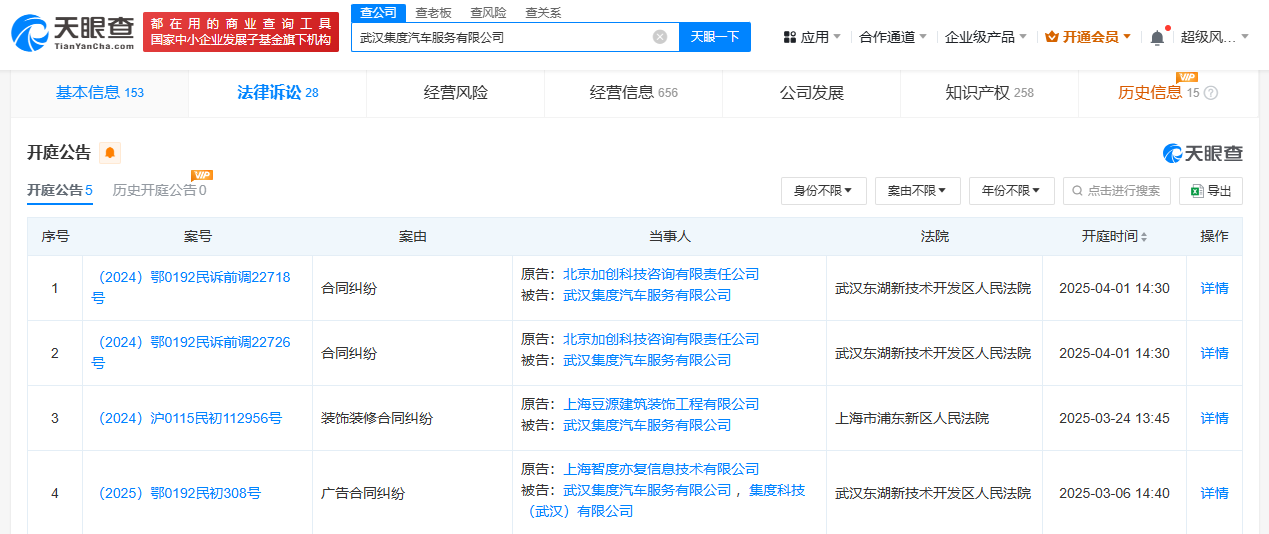Open plaintiff 上海智度亦复信息技术有限公司
The height and width of the screenshot is (534, 1269).
point(661,469)
